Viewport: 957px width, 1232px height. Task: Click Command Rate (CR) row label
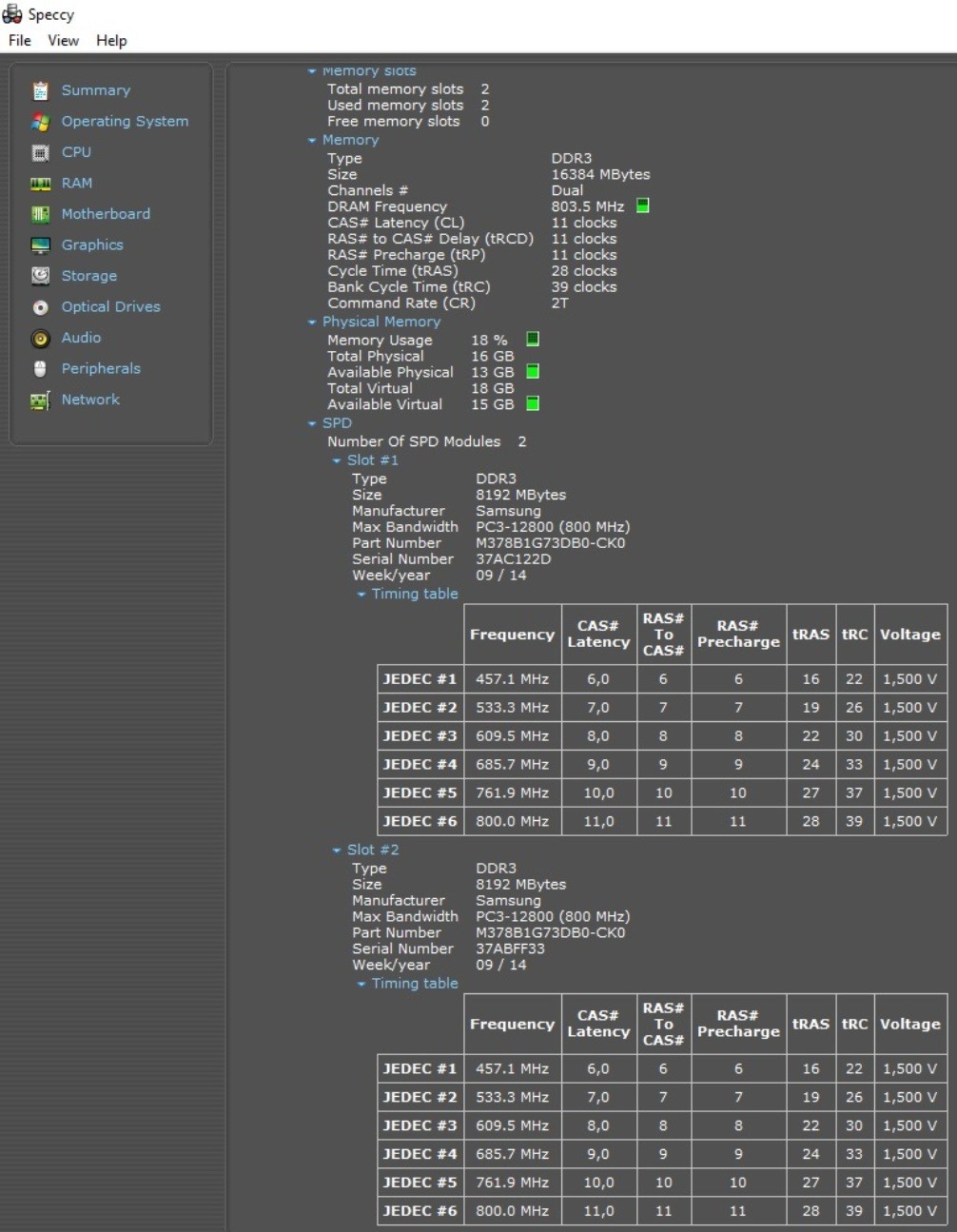[x=400, y=303]
